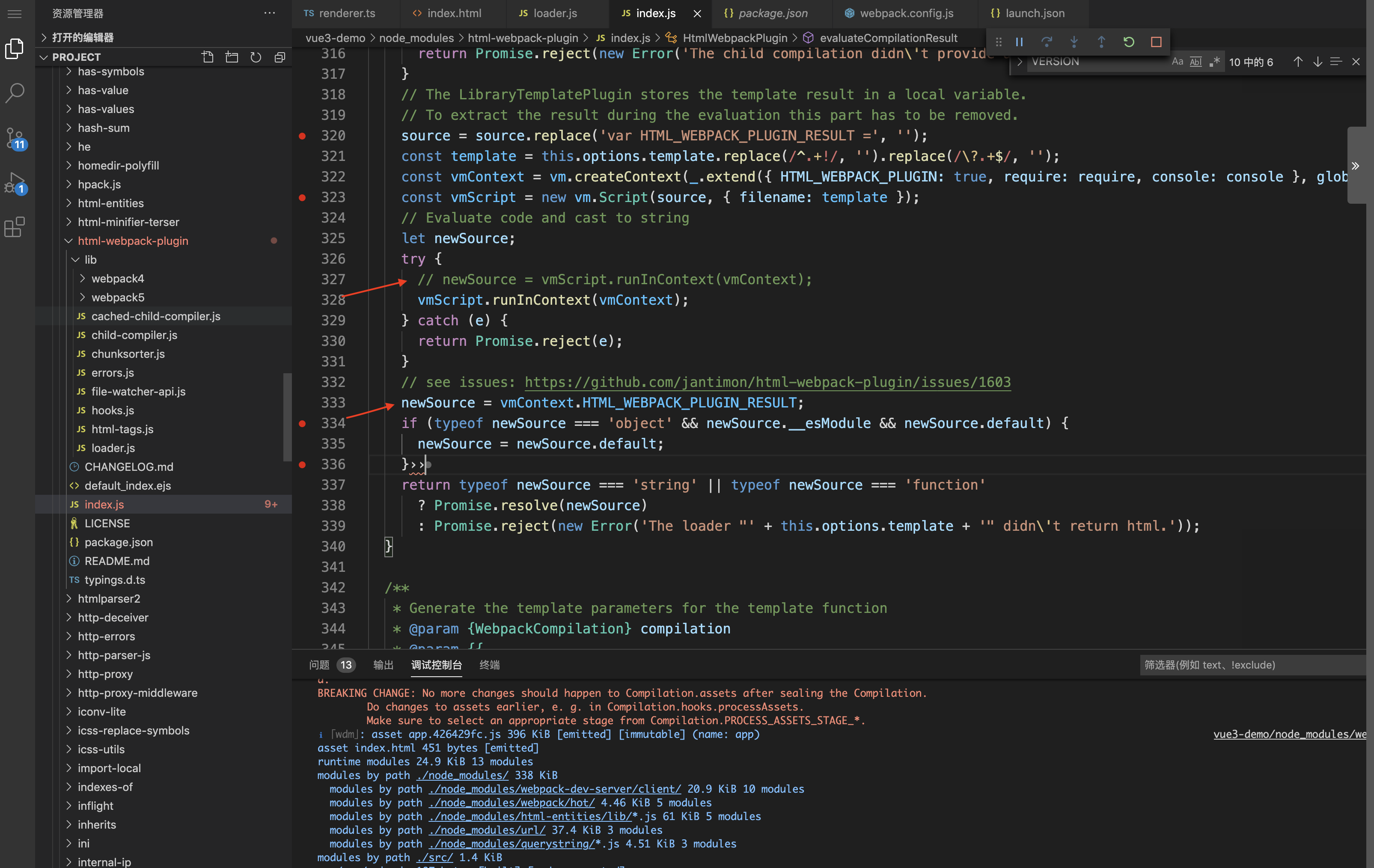Remove the breakpoint on line 320

point(303,136)
